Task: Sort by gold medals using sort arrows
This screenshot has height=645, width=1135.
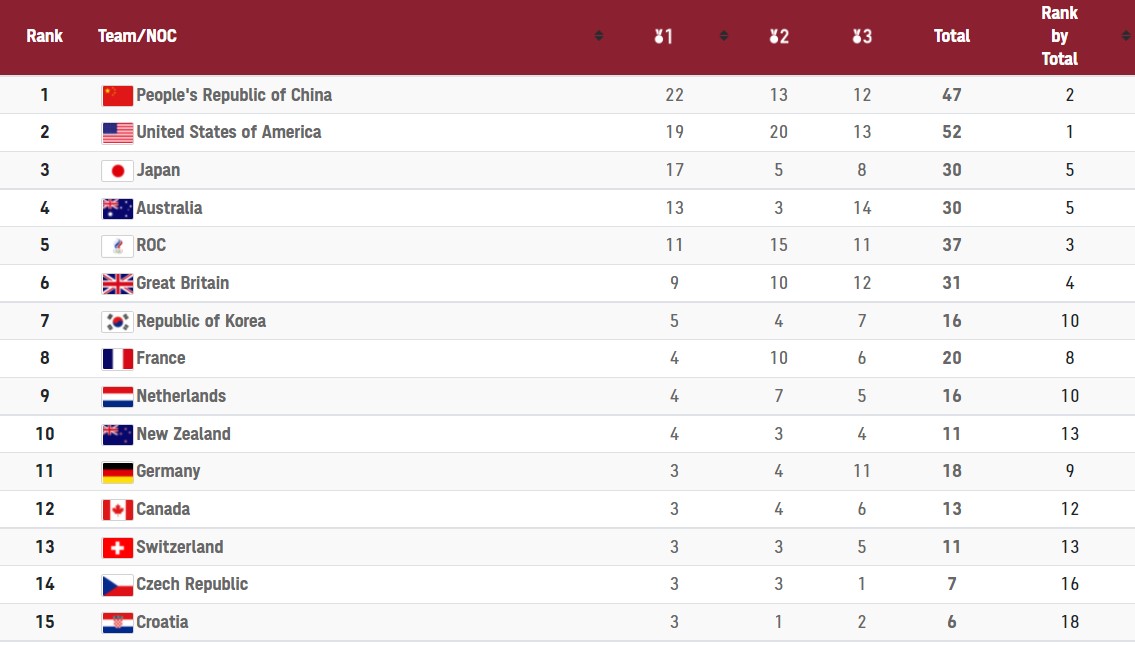Action: [x=723, y=36]
